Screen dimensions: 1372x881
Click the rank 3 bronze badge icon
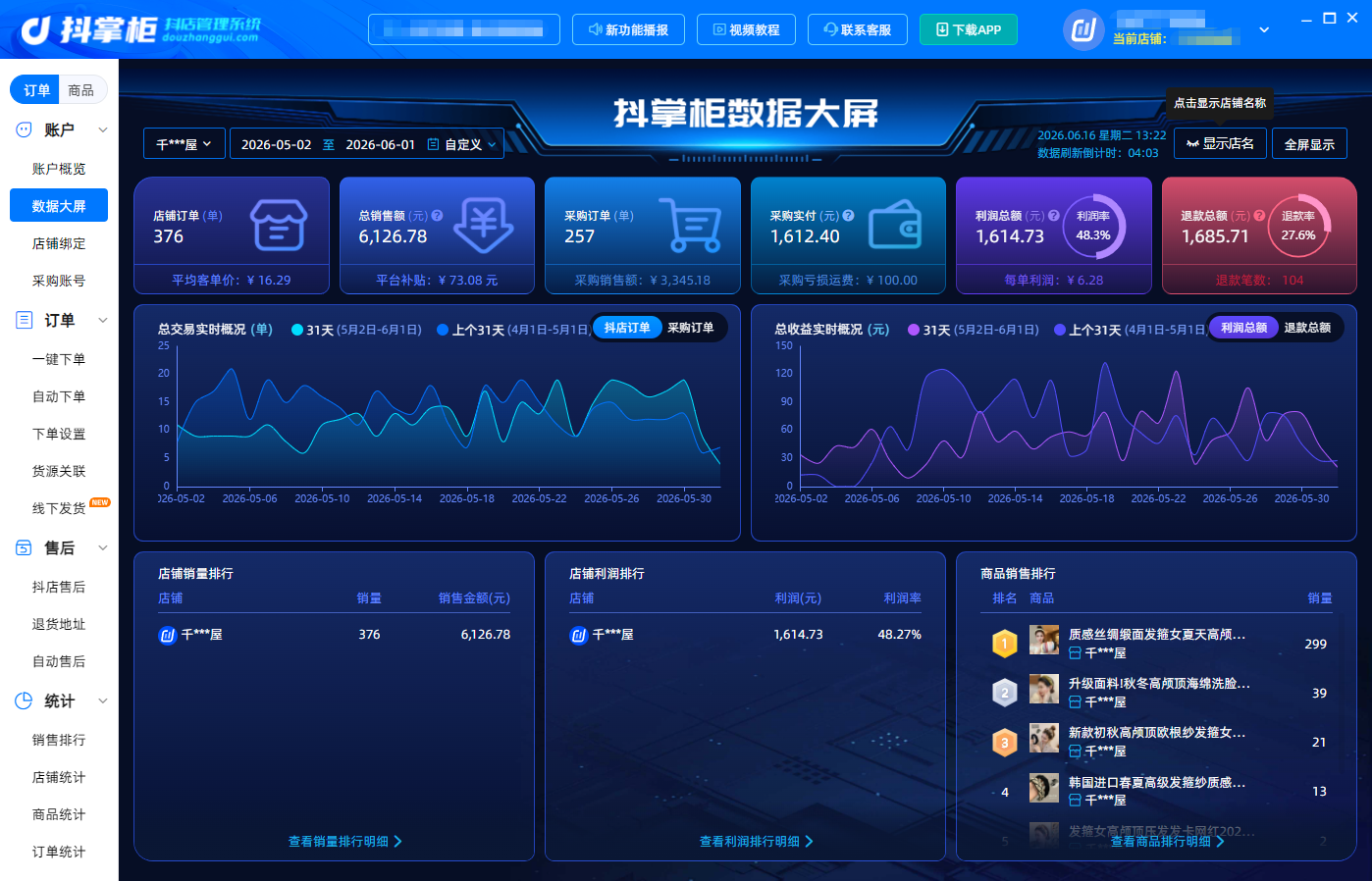1004,742
